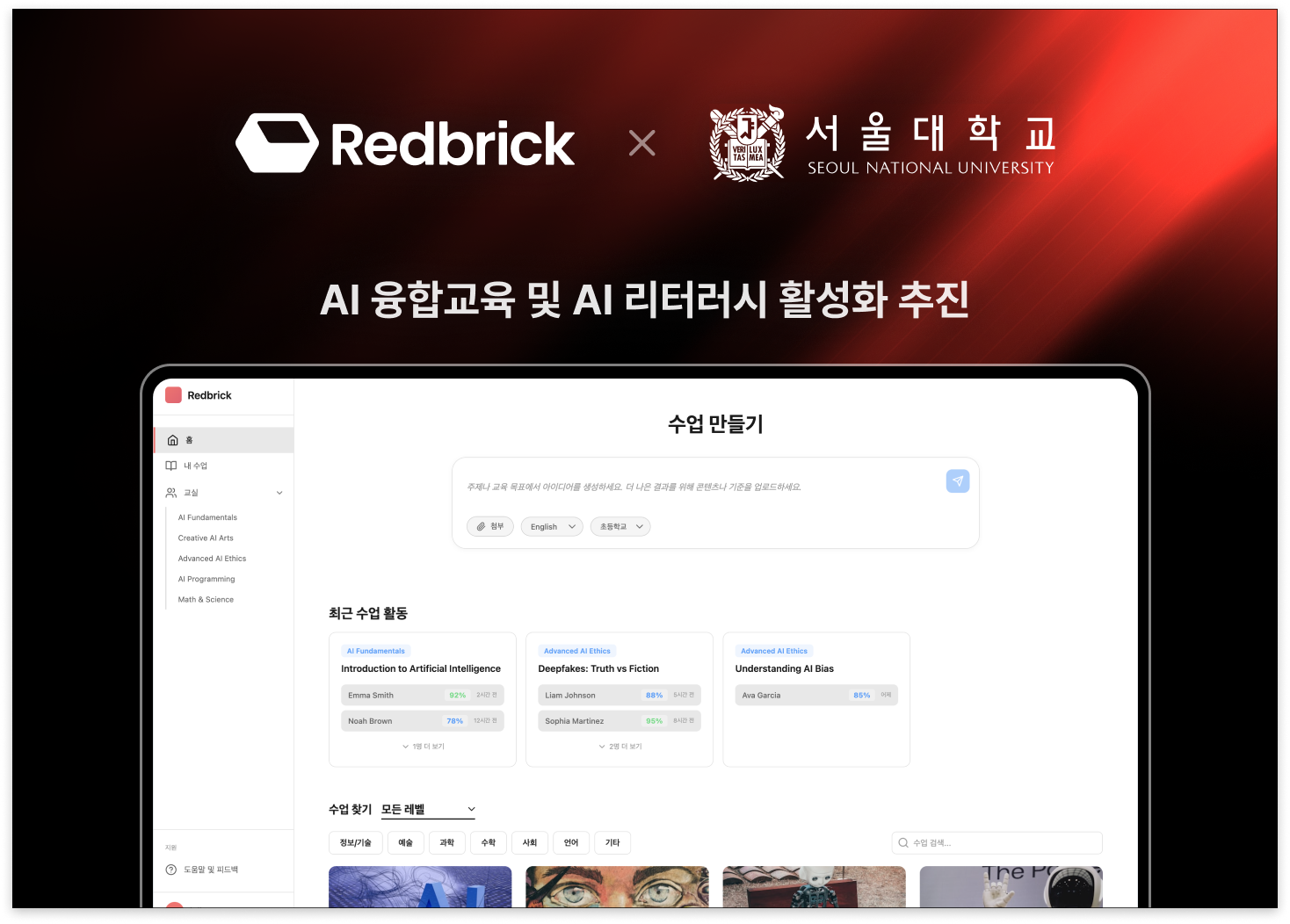The height and width of the screenshot is (924, 1290).
Task: Click Emma Smith's 92% progress badge
Action: click(x=455, y=695)
